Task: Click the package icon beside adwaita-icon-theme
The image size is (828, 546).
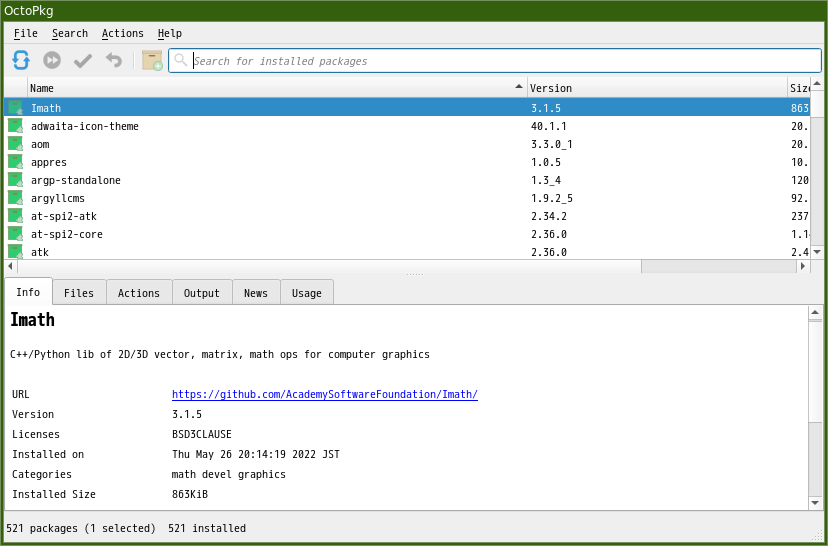Action: (16, 126)
